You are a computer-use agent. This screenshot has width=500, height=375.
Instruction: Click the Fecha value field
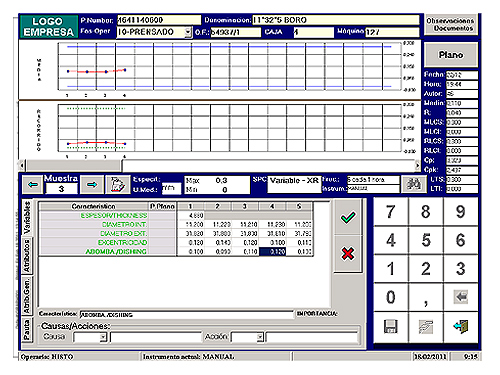tap(462, 75)
